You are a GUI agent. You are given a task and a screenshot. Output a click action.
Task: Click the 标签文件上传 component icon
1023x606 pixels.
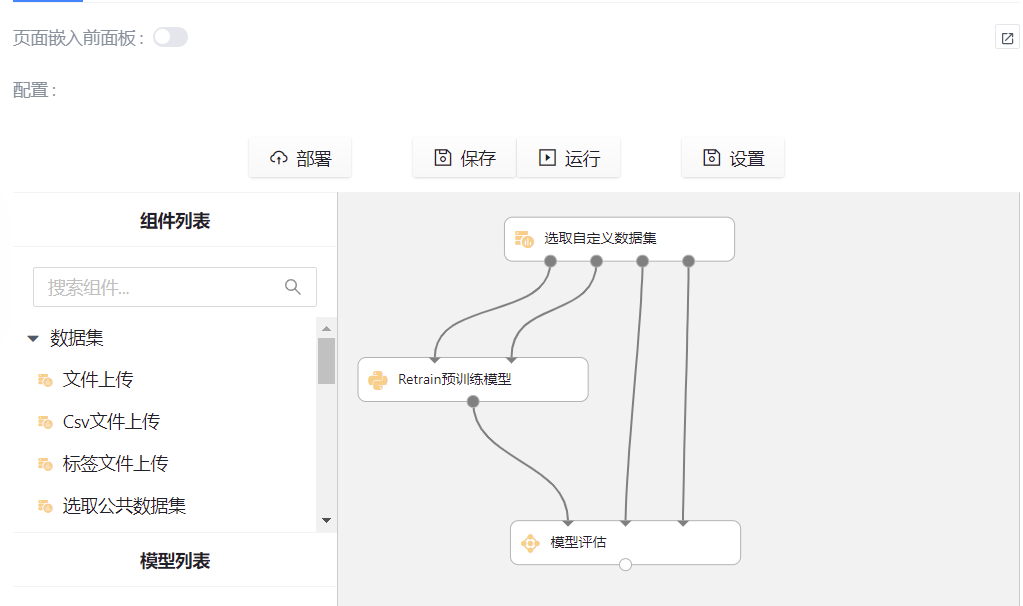(x=44, y=464)
